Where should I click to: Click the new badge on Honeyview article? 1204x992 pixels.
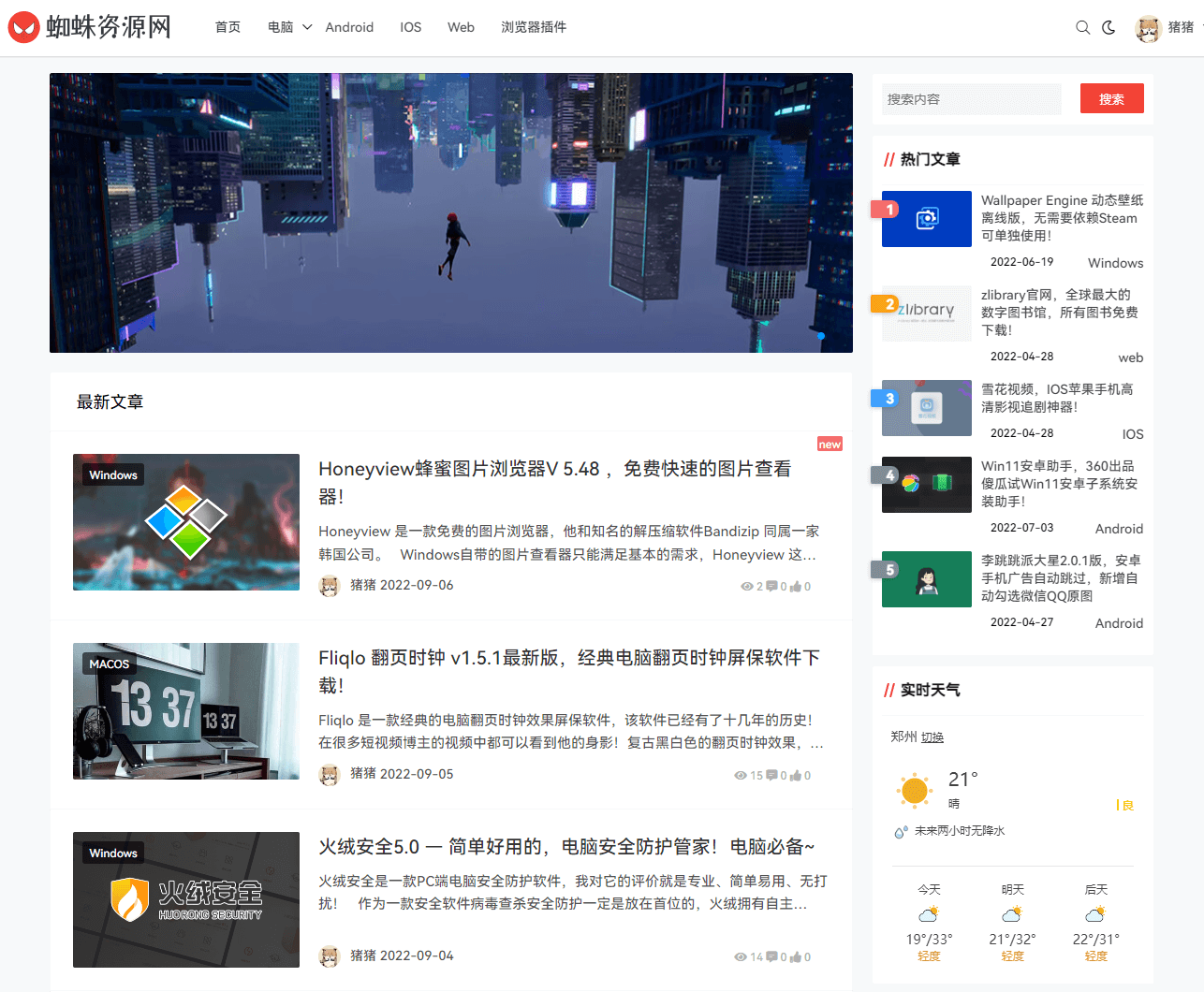830,445
